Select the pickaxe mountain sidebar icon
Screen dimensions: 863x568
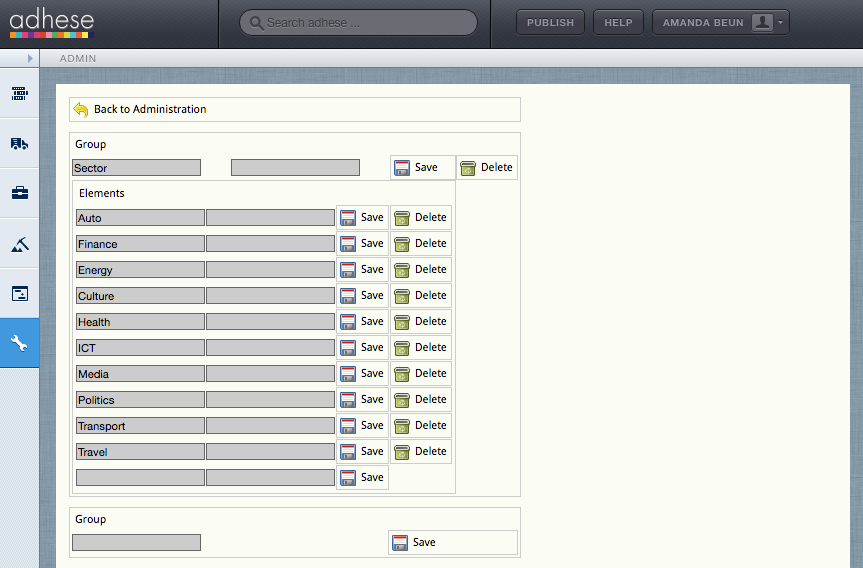pos(19,244)
